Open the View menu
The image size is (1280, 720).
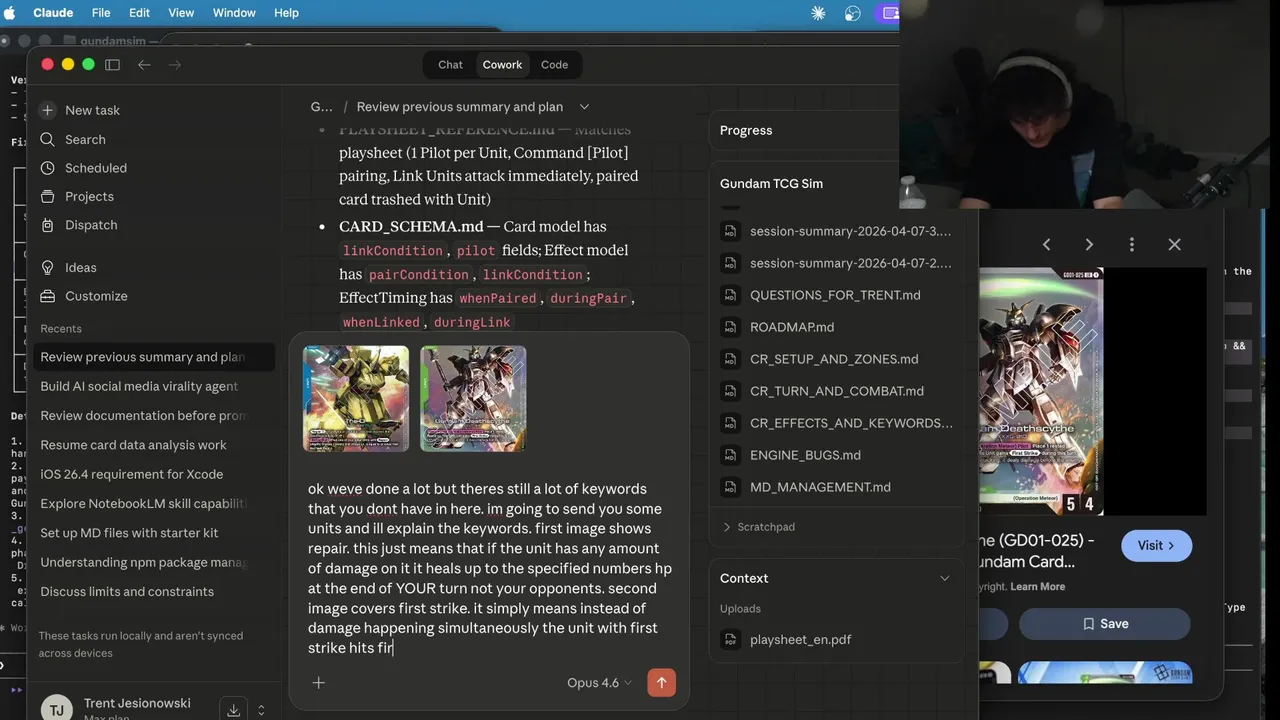point(181,13)
